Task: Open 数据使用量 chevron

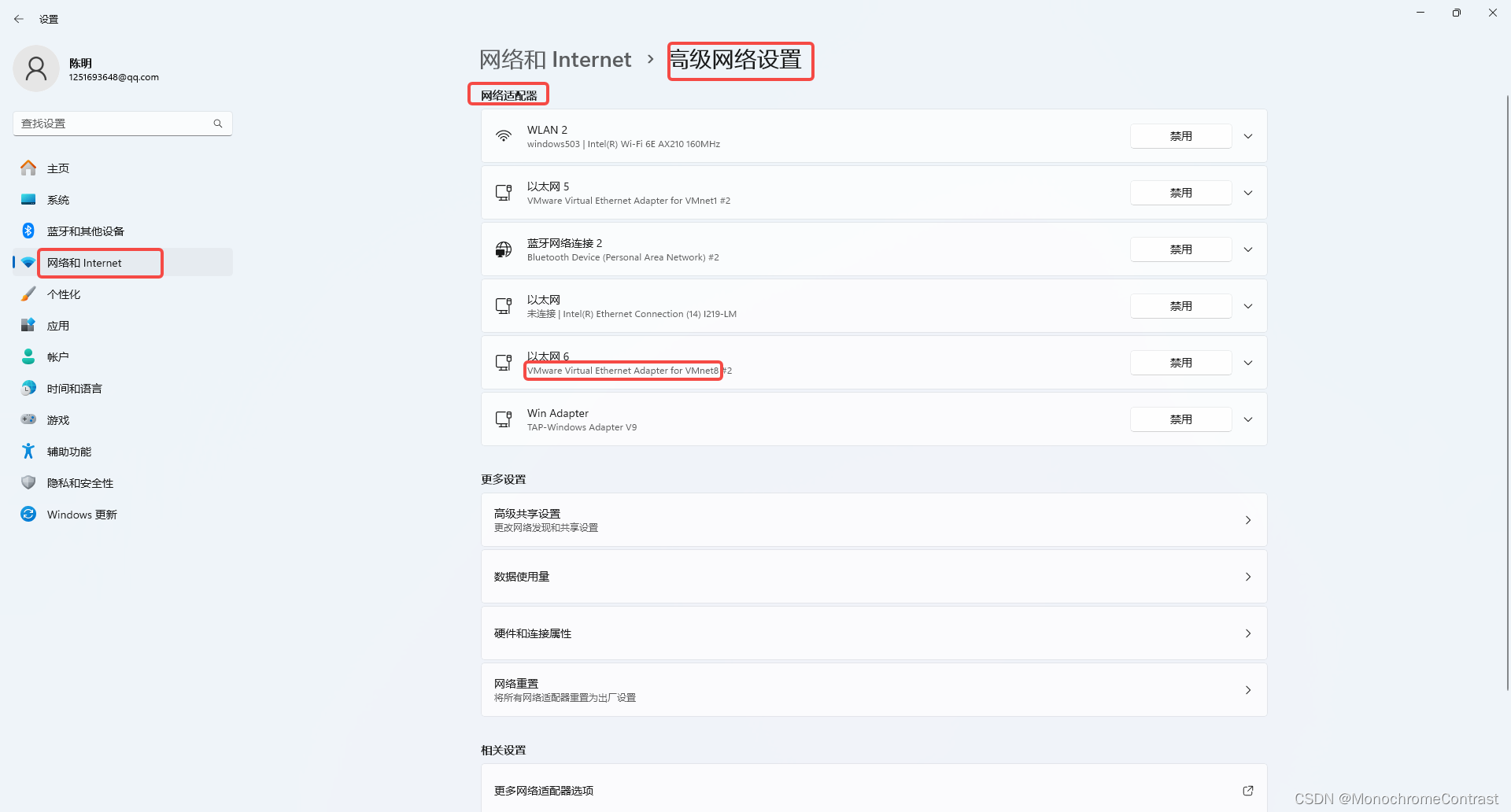Action: point(1248,577)
